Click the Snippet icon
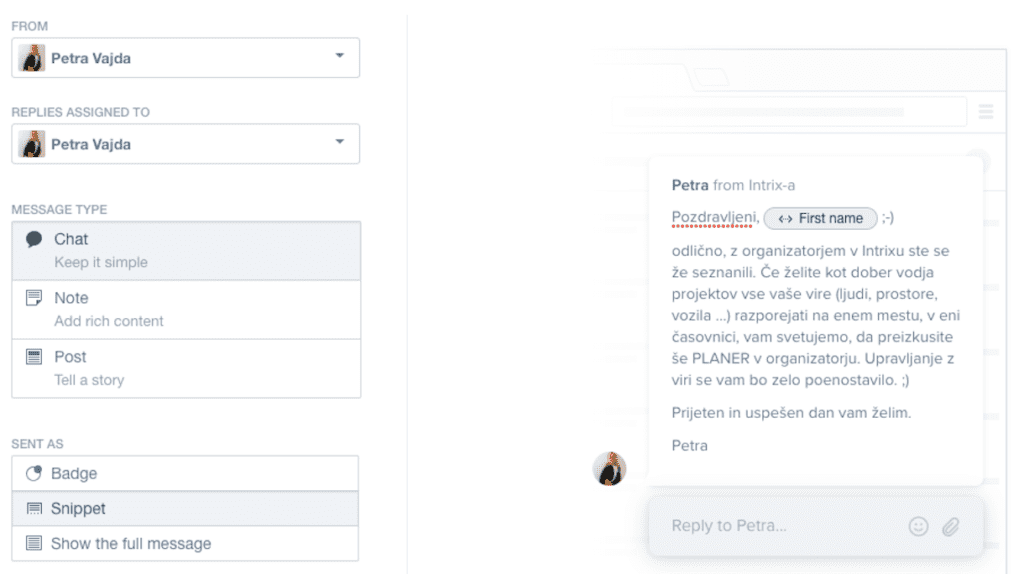 coord(34,509)
